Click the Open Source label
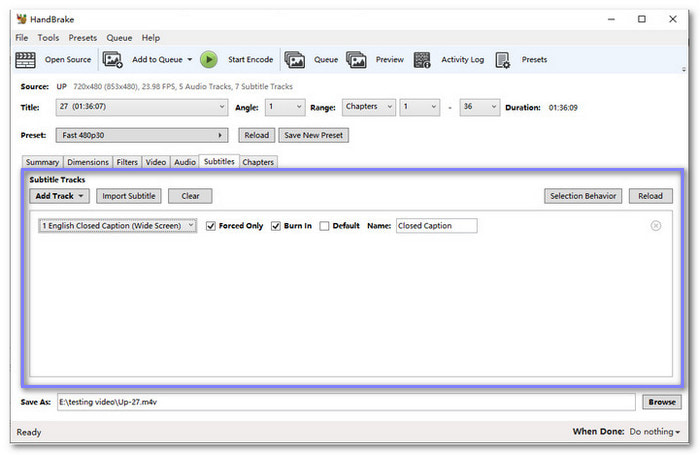Image resolution: width=700 pixels, height=455 pixels. [x=68, y=60]
